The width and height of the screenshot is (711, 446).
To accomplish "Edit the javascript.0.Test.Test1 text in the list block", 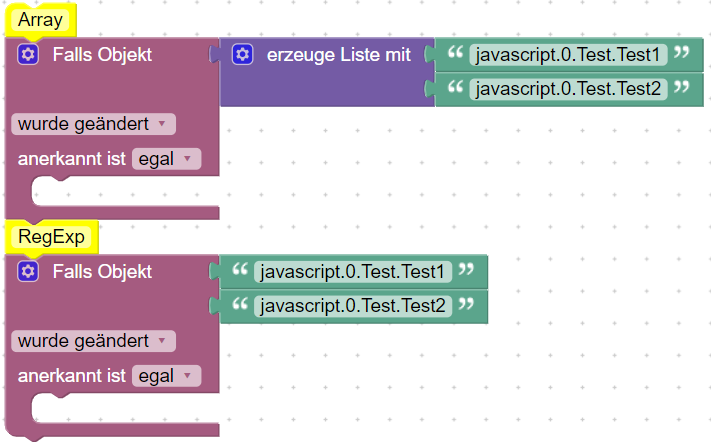I will point(569,55).
